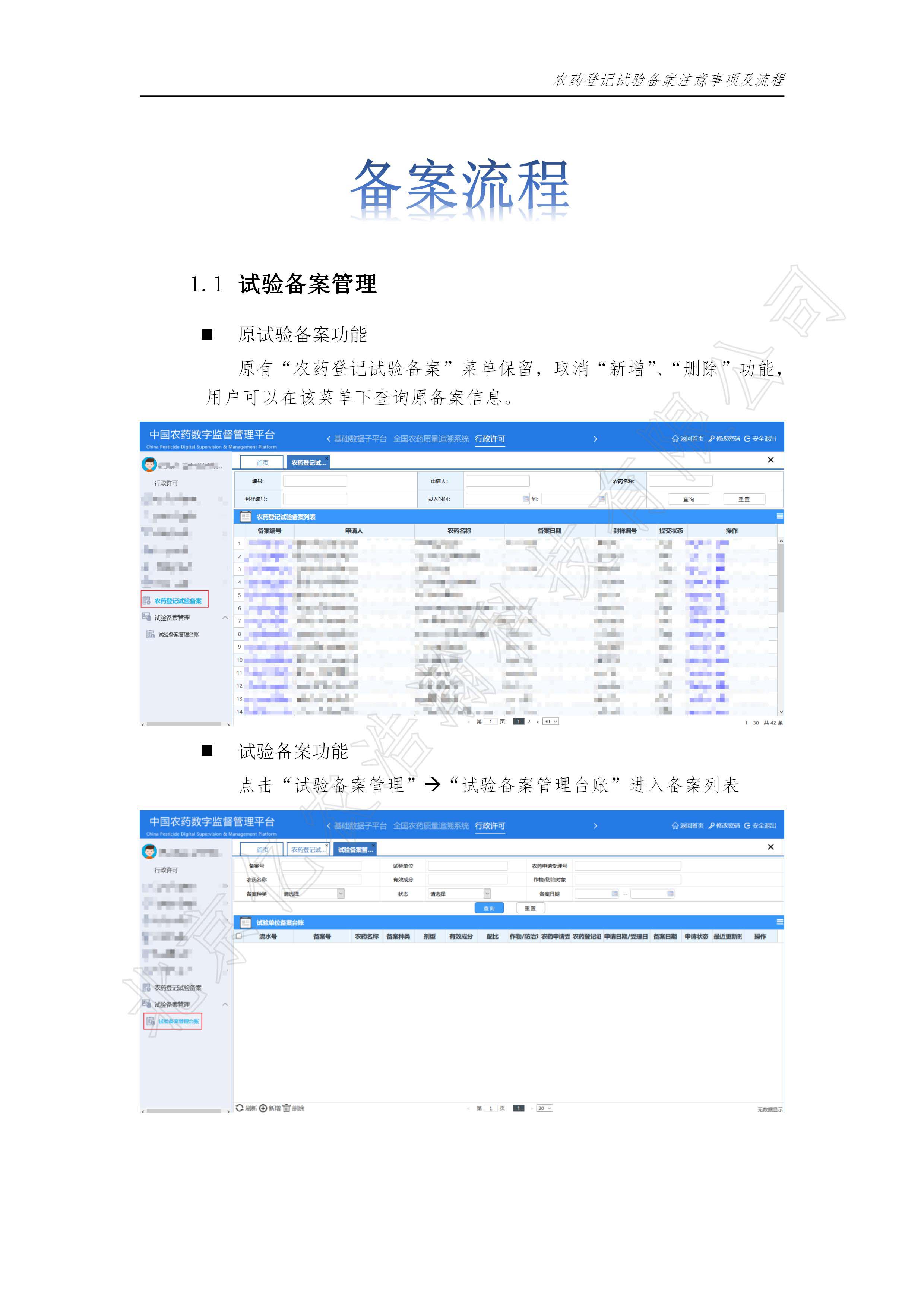The width and height of the screenshot is (924, 1307).
Task: Click 修改密码 key icon in 农药登记试验备案列表 screenshot
Action: click(x=711, y=438)
